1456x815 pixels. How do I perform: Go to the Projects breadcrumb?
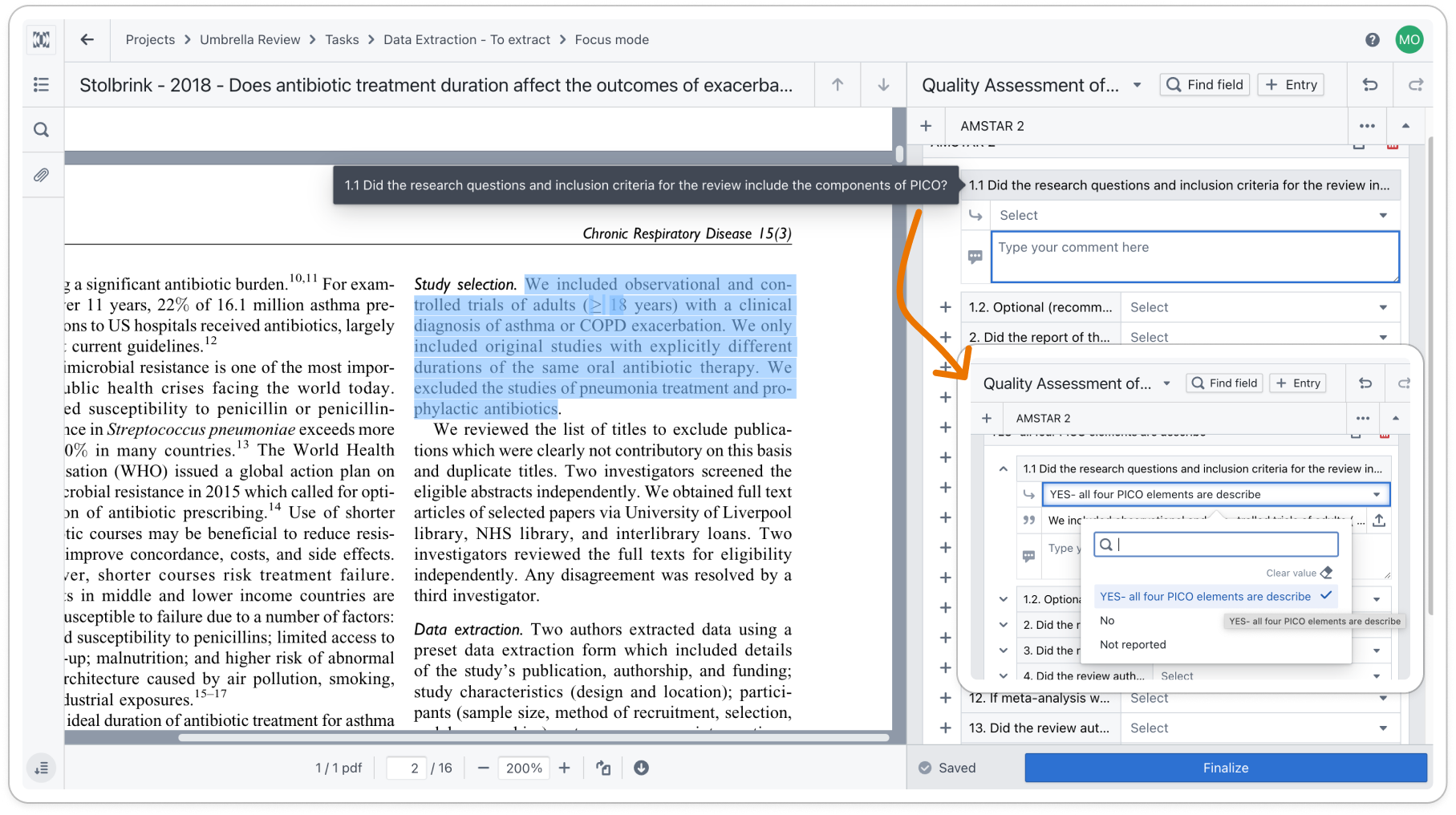150,39
